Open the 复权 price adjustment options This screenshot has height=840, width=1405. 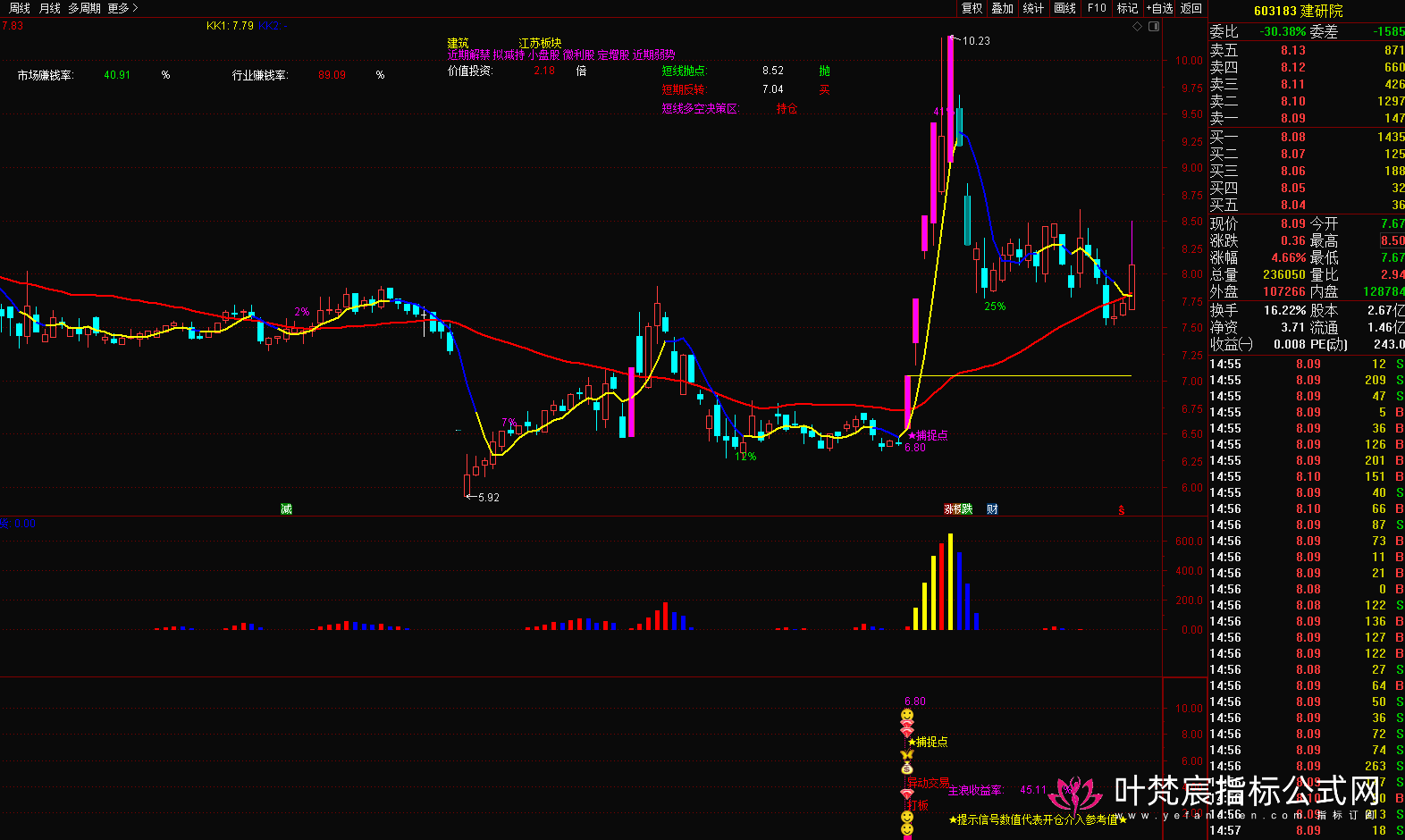coord(972,8)
